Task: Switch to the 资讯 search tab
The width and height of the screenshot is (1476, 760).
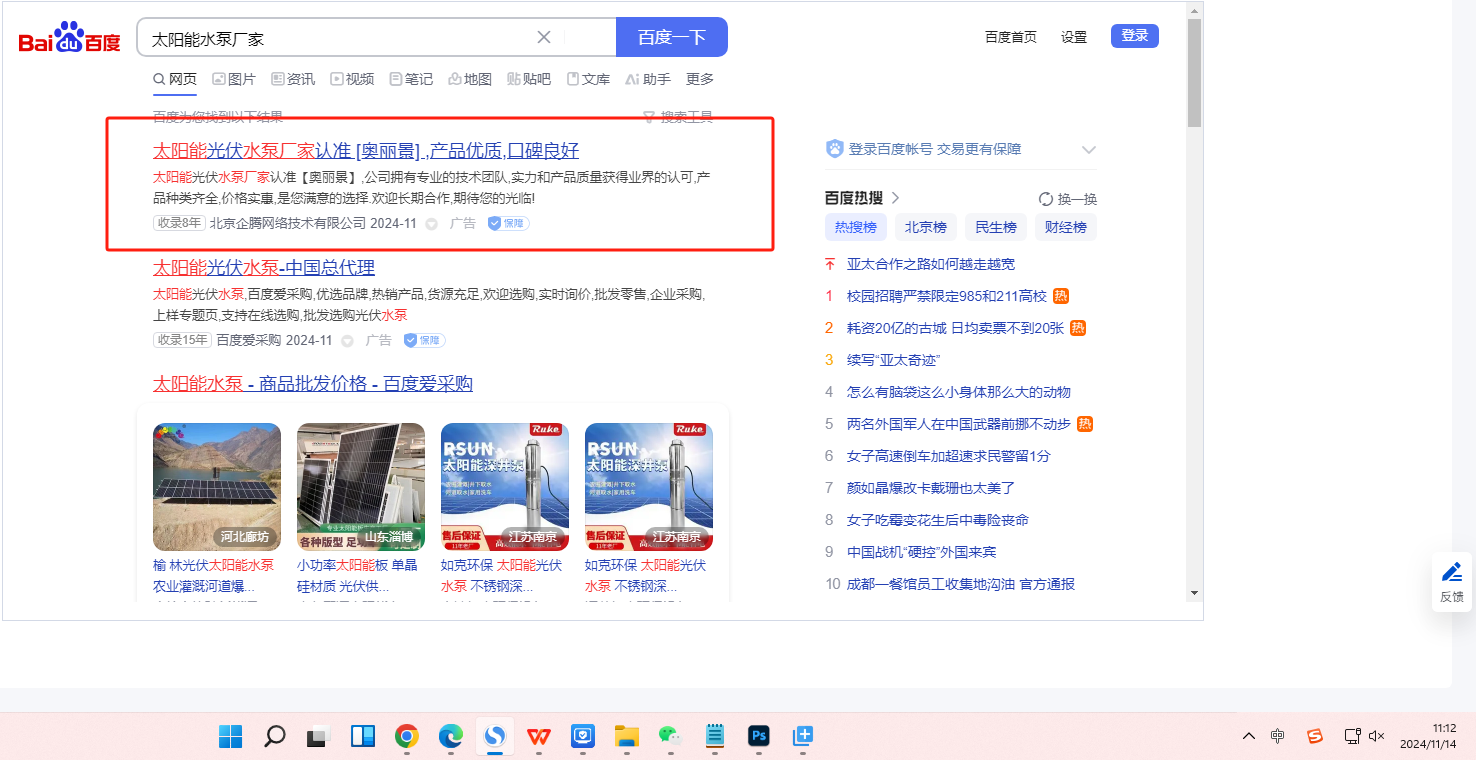Action: click(293, 79)
